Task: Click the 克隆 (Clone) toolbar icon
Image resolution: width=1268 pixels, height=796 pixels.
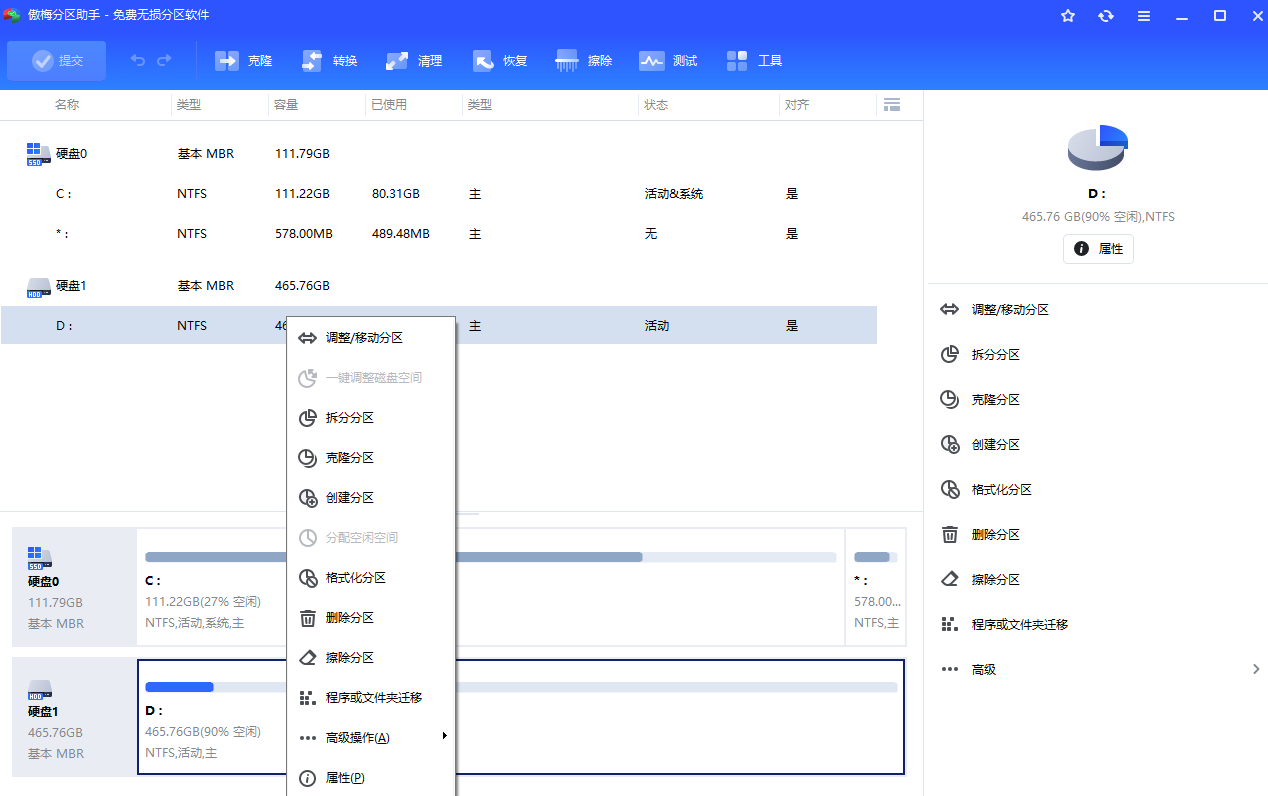Action: click(x=244, y=61)
